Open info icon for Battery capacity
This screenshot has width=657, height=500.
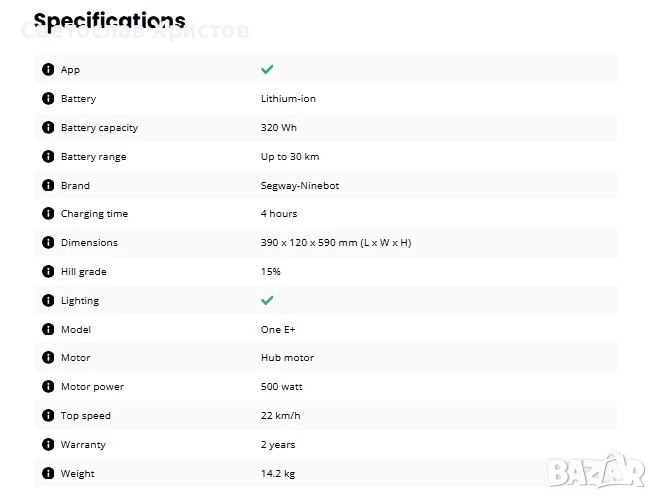point(47,128)
